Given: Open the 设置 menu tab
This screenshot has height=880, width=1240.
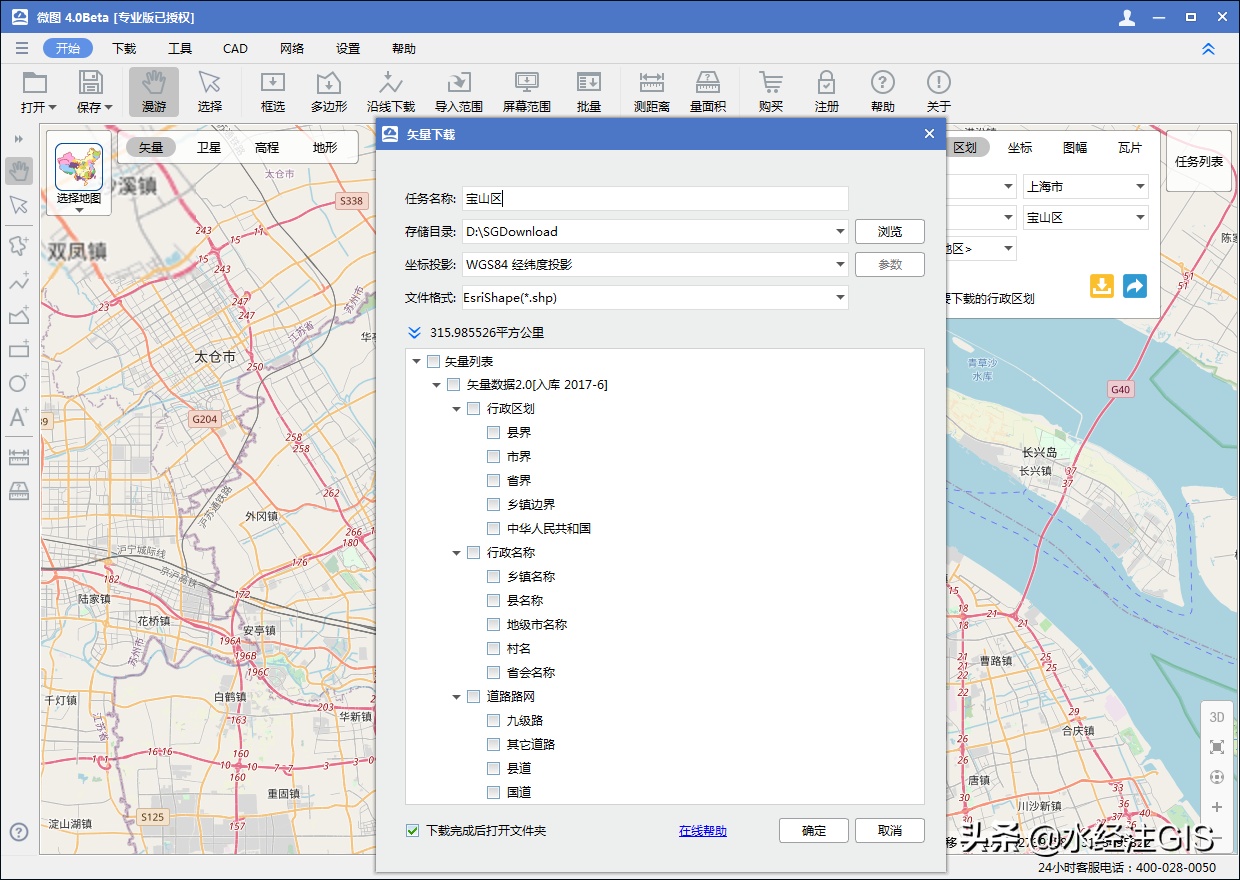Looking at the screenshot, I should click(x=348, y=49).
